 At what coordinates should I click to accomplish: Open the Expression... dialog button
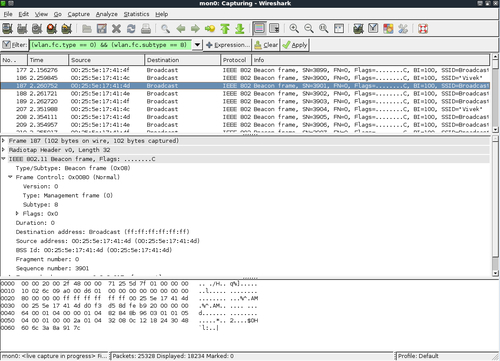click(228, 45)
